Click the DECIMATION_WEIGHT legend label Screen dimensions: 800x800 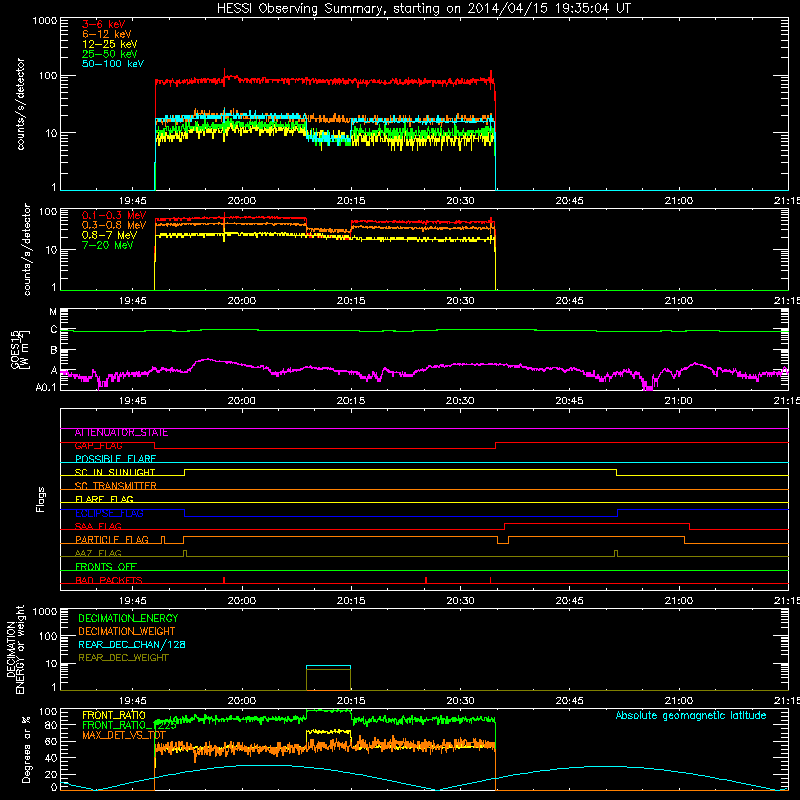click(127, 632)
